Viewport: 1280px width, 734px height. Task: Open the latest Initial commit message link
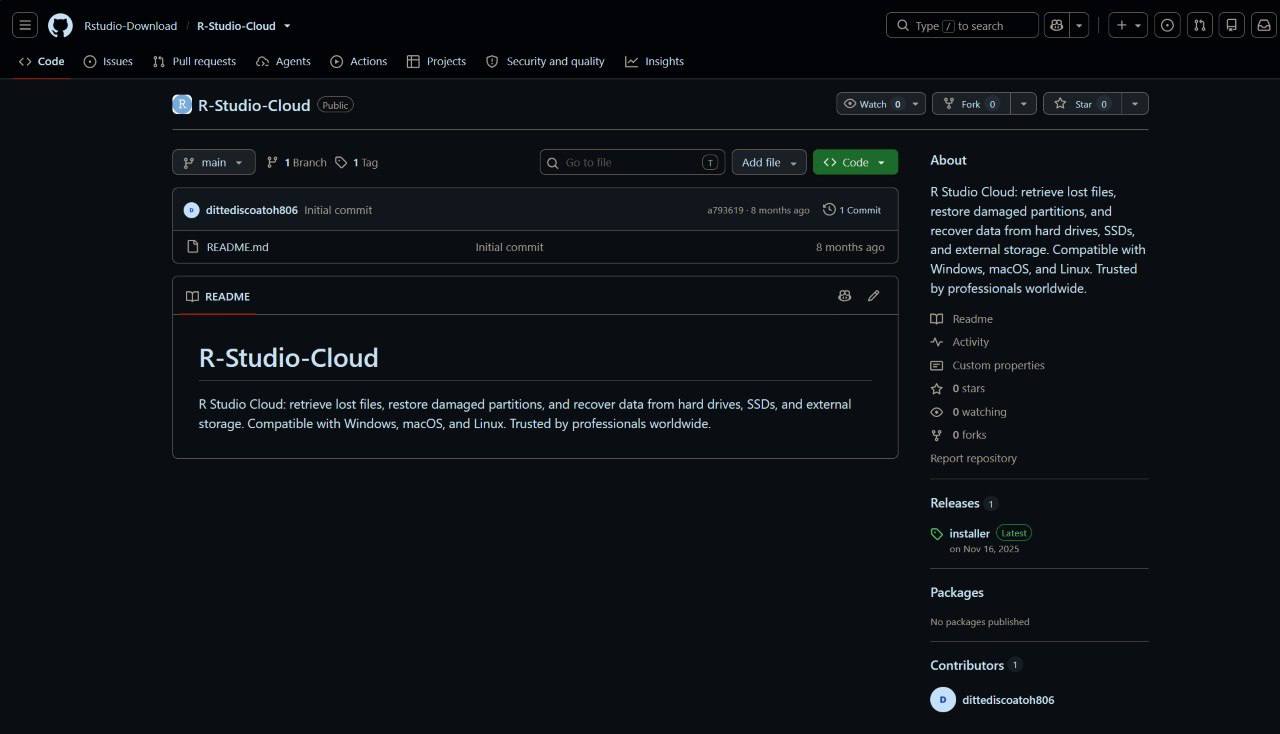338,210
